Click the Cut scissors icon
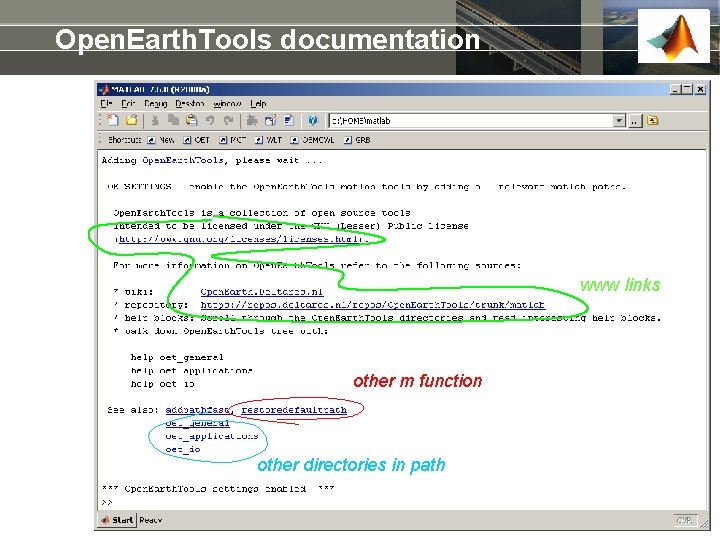 click(155, 120)
